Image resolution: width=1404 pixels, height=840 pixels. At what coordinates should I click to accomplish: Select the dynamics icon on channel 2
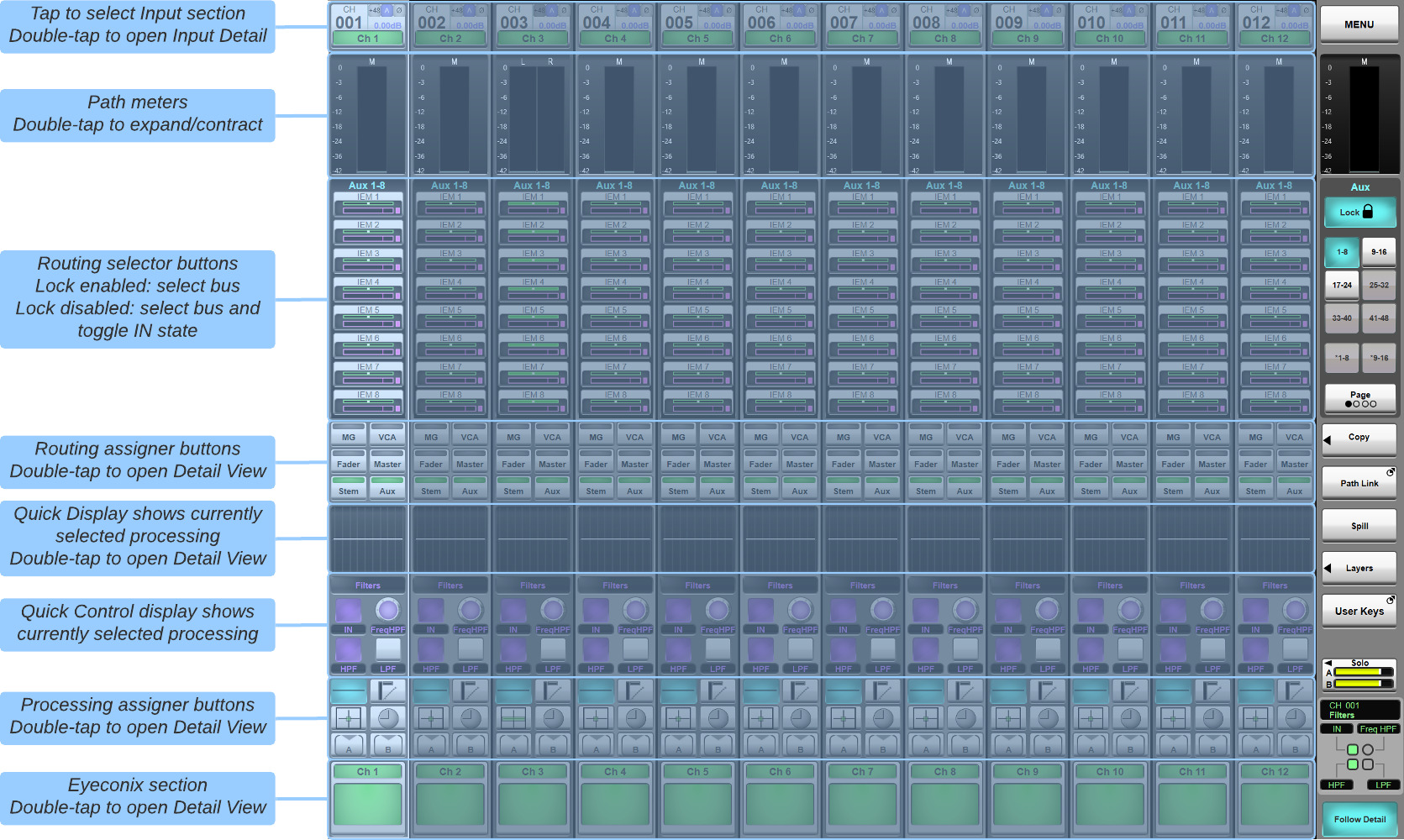(x=470, y=690)
